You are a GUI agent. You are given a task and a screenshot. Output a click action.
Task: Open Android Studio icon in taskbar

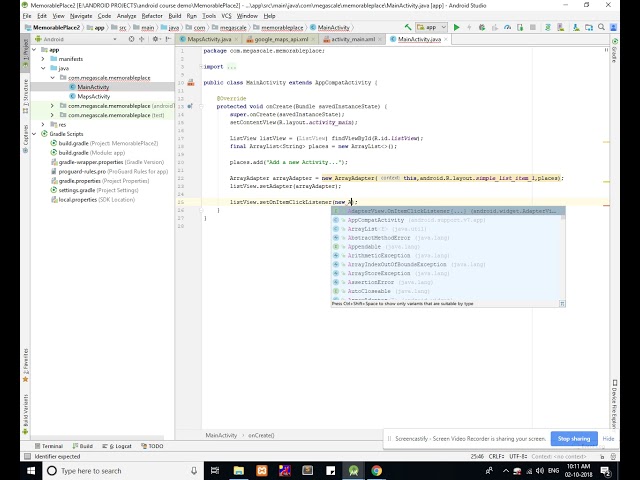point(353,471)
